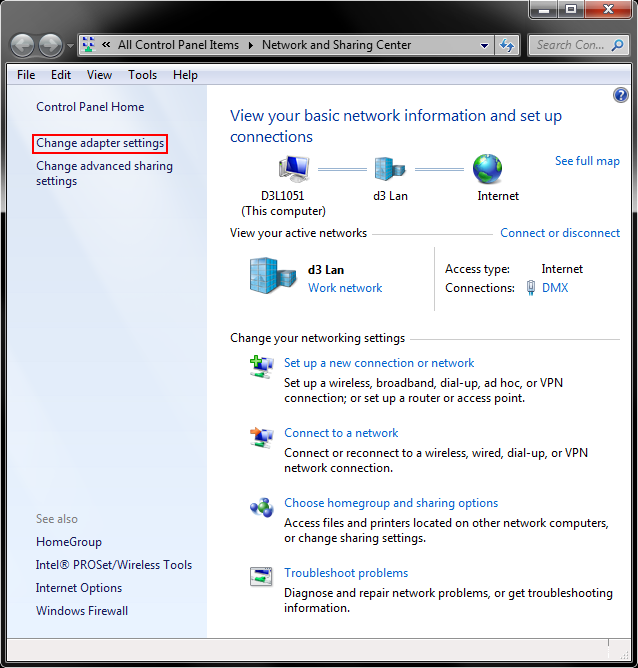Click the d3 Lan bold network name
The height and width of the screenshot is (668, 638).
(326, 270)
